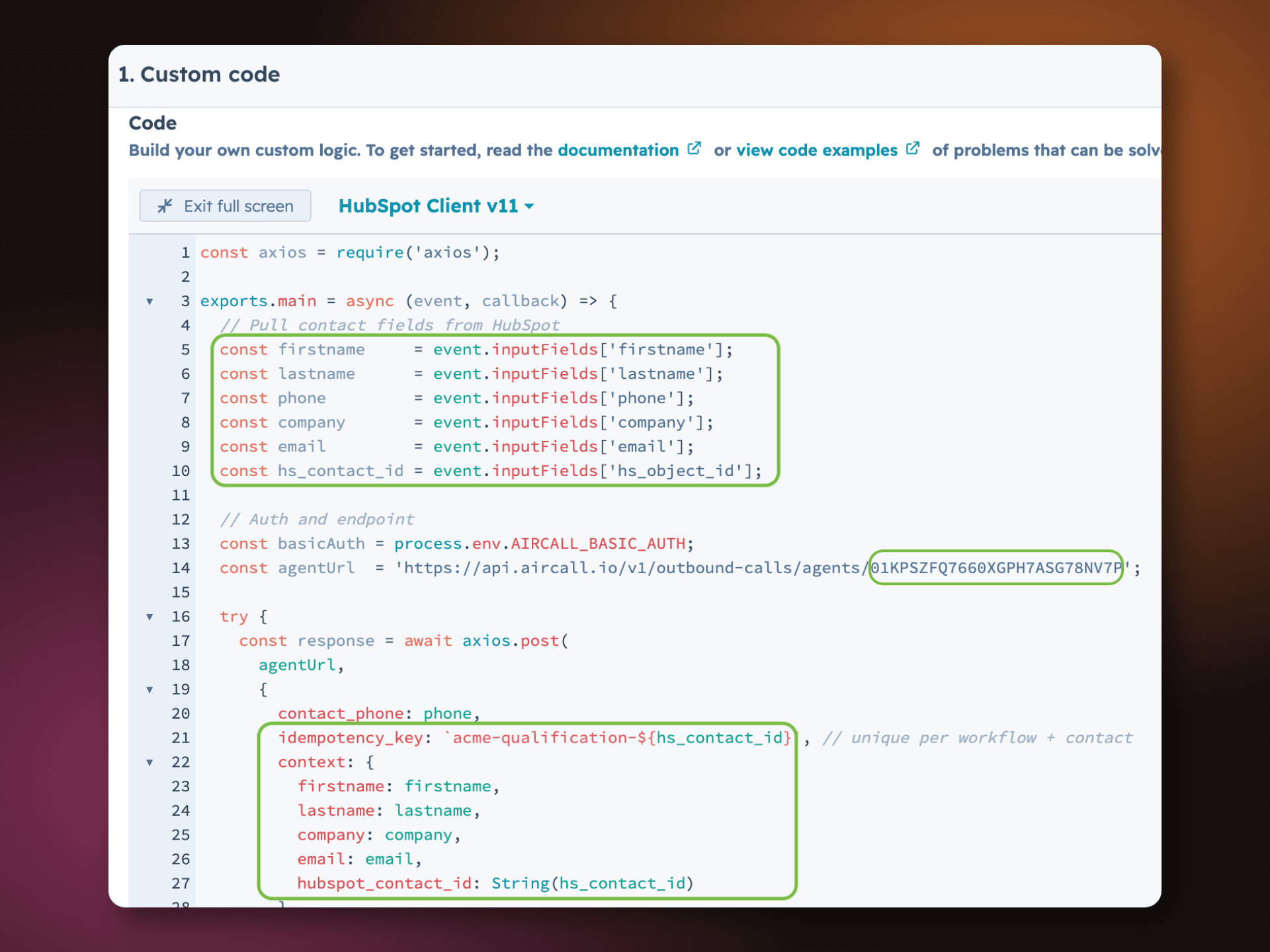Click the agent ID 01KPSZFQ7660XGPH7ASG78NV7P

coord(996,568)
